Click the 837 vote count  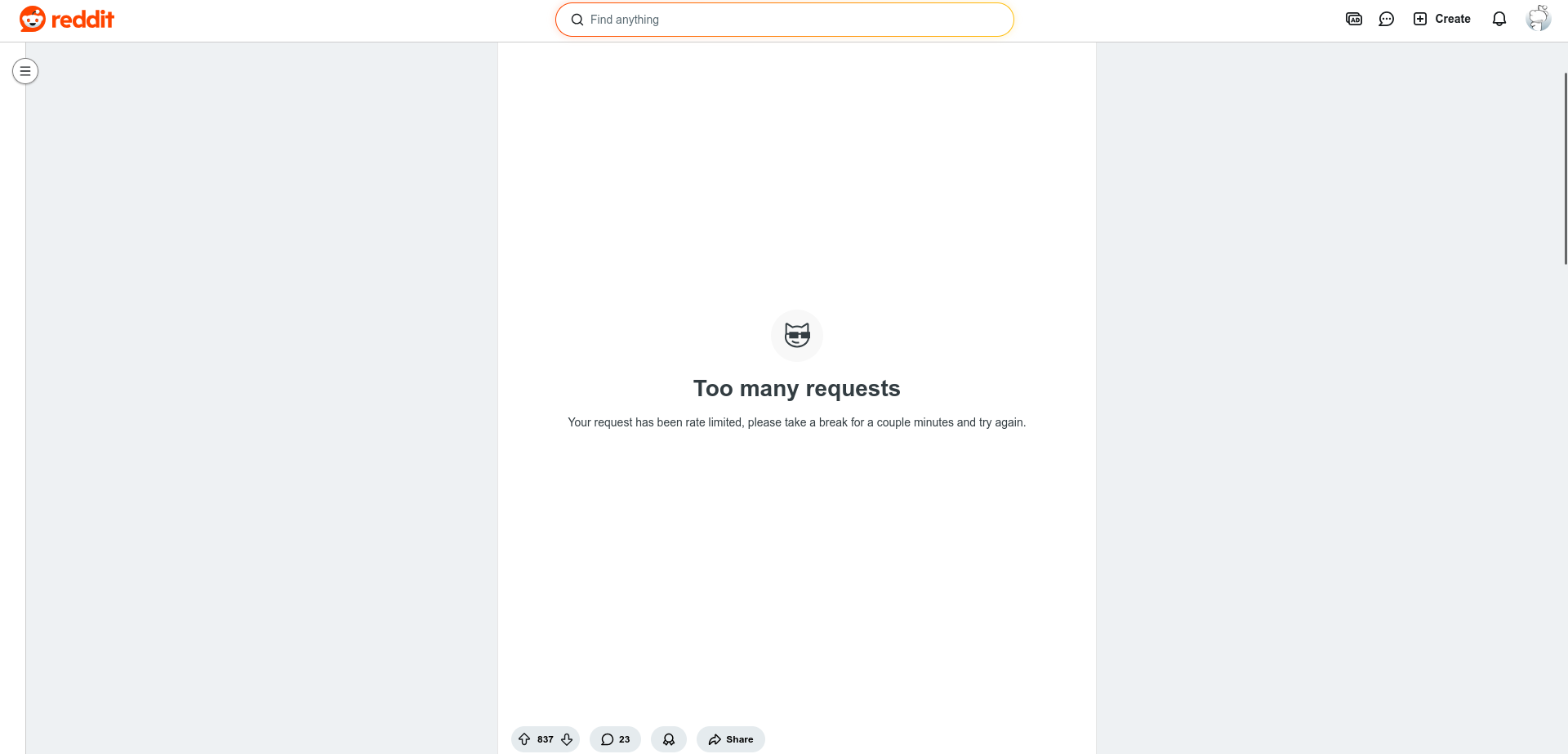point(546,739)
